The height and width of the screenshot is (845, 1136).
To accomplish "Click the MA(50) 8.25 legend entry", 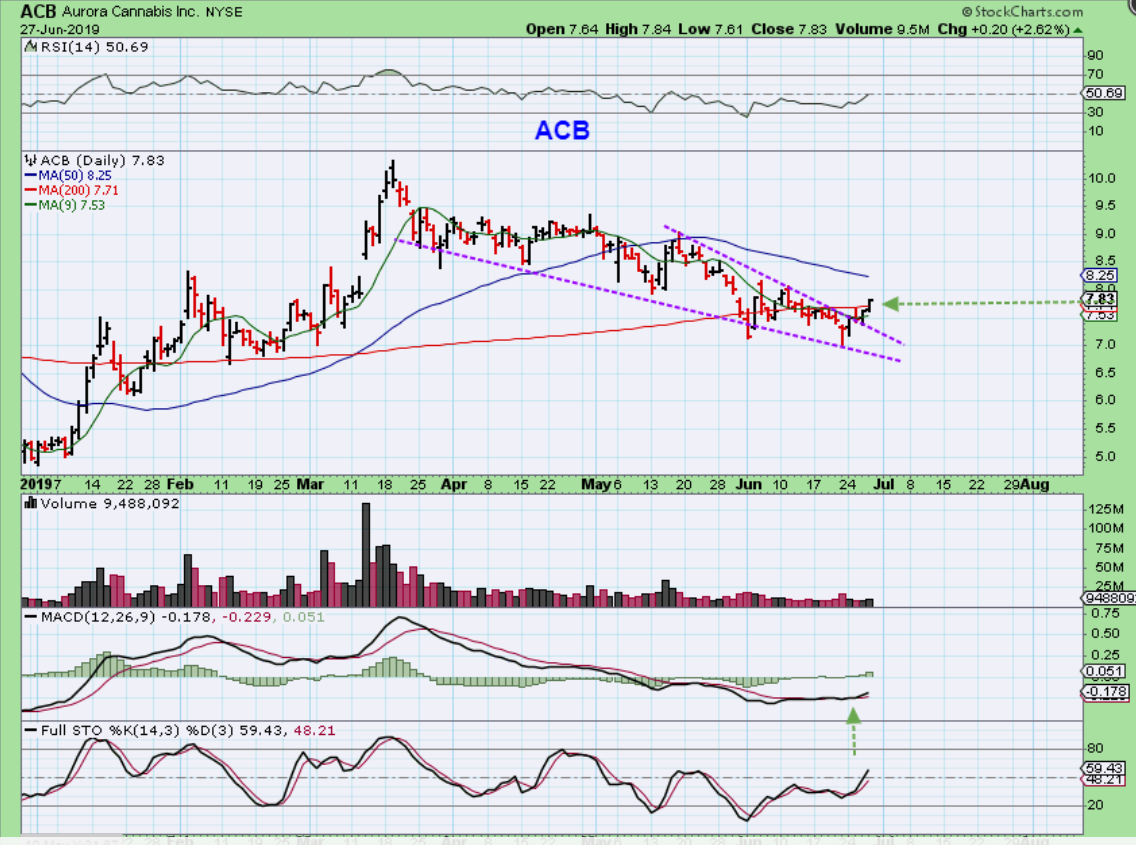I will (x=75, y=175).
